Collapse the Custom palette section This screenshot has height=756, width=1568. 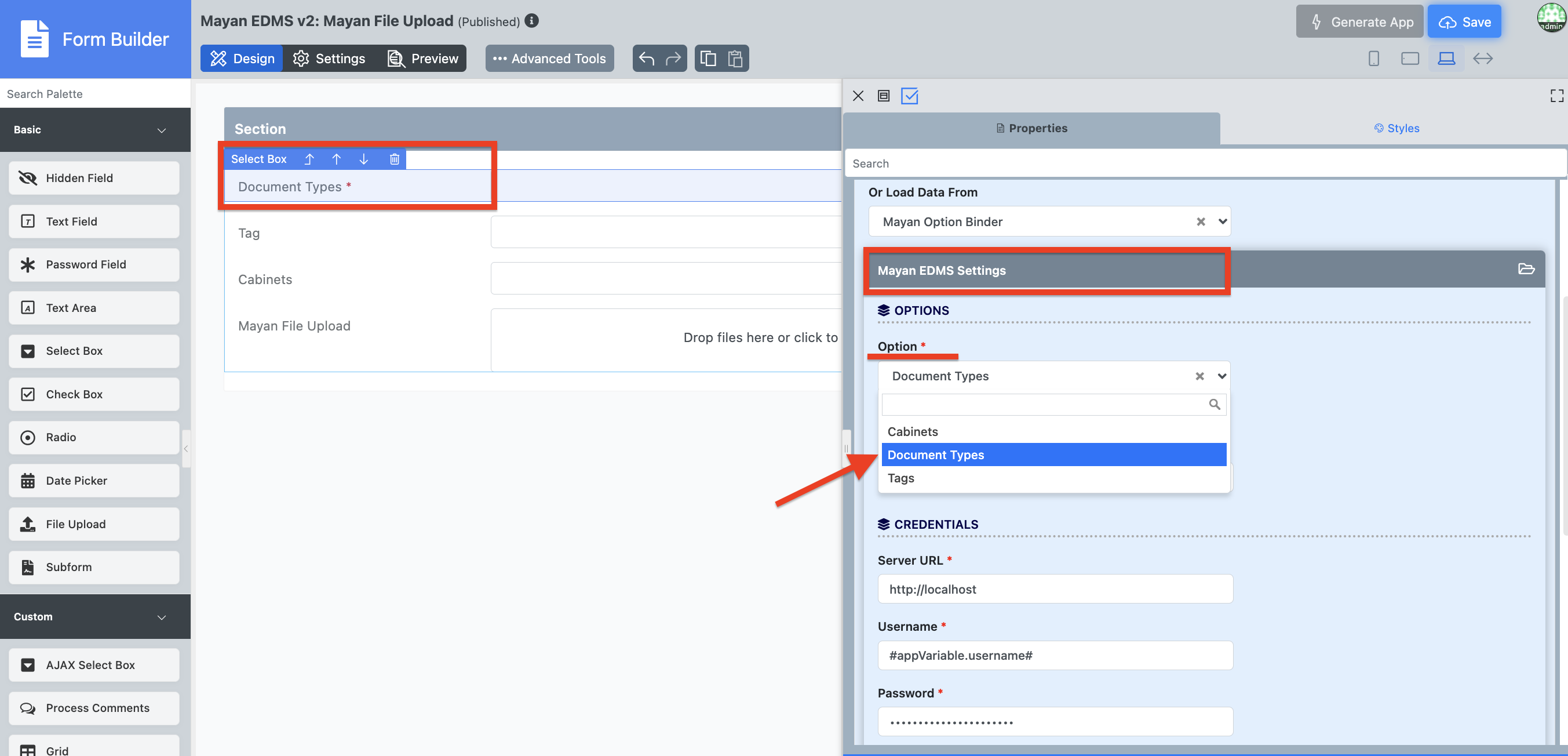click(161, 617)
